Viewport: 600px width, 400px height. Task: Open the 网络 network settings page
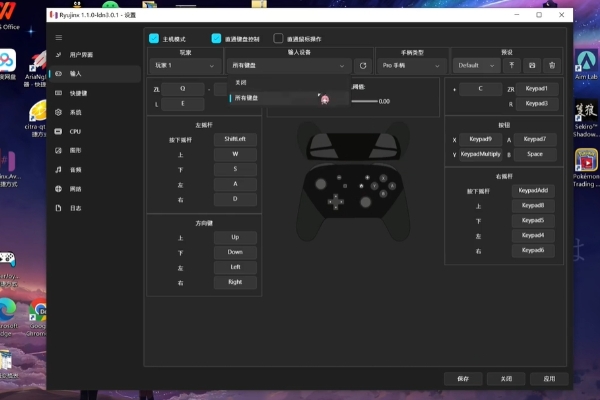point(75,188)
